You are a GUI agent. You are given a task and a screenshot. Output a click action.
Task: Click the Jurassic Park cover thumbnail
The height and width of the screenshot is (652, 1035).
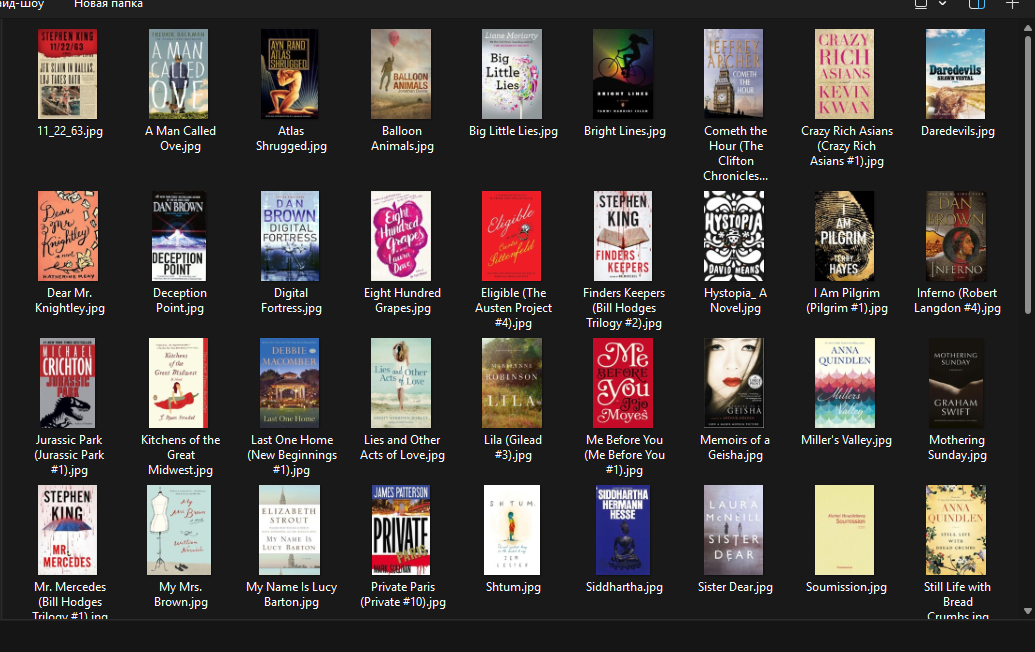[x=67, y=383]
